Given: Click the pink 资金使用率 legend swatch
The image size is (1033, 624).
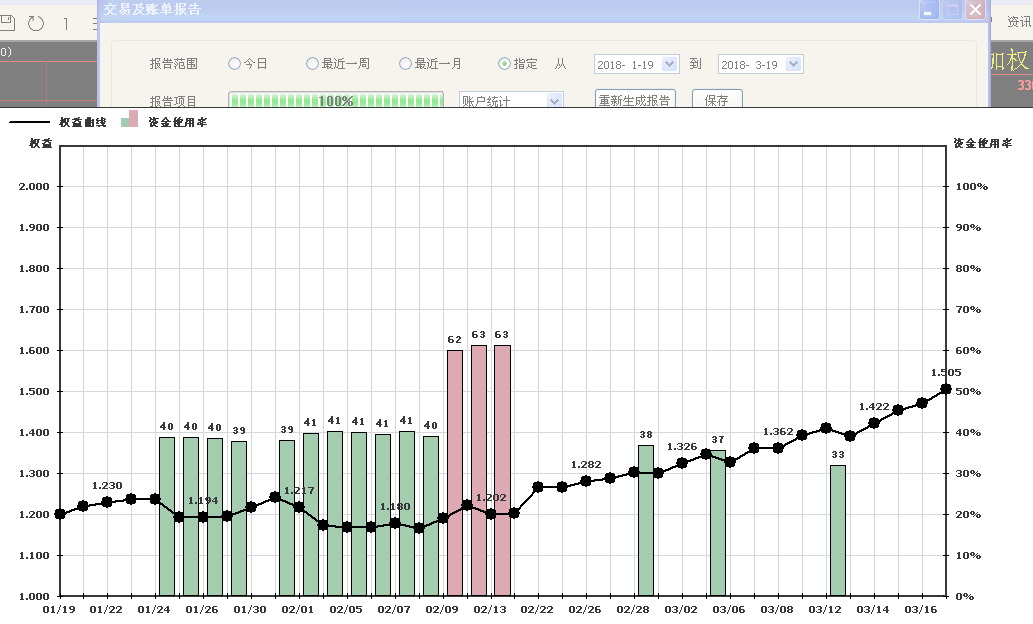Looking at the screenshot, I should 134,119.
